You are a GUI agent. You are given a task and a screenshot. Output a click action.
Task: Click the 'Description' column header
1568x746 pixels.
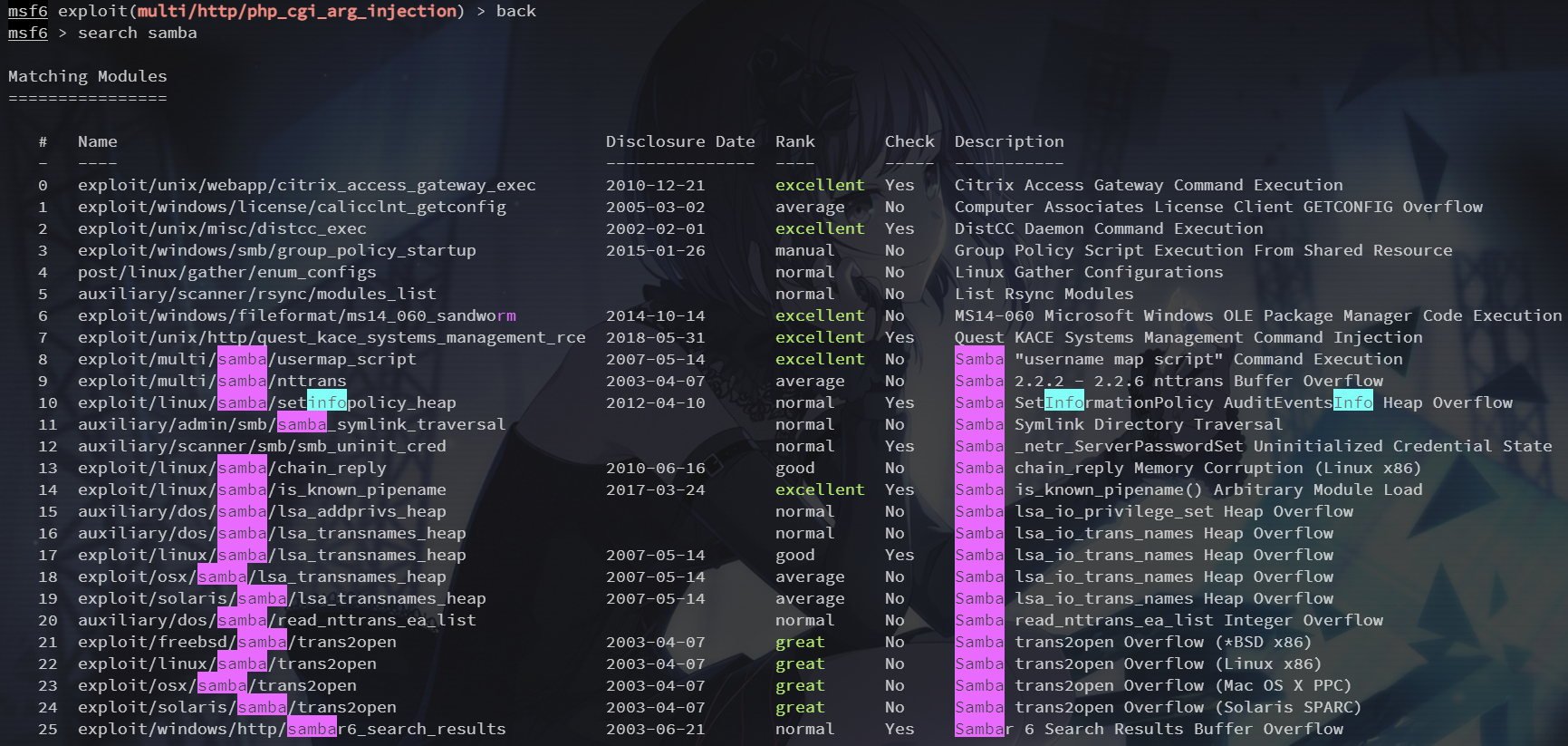pyautogui.click(x=1009, y=141)
